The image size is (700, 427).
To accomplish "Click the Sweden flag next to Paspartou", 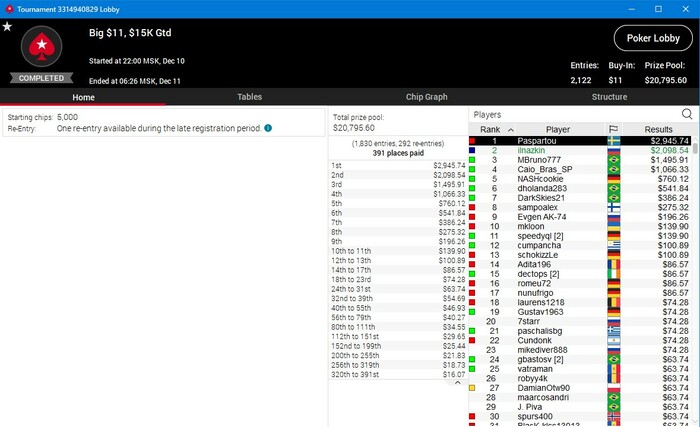I will 614,141.
